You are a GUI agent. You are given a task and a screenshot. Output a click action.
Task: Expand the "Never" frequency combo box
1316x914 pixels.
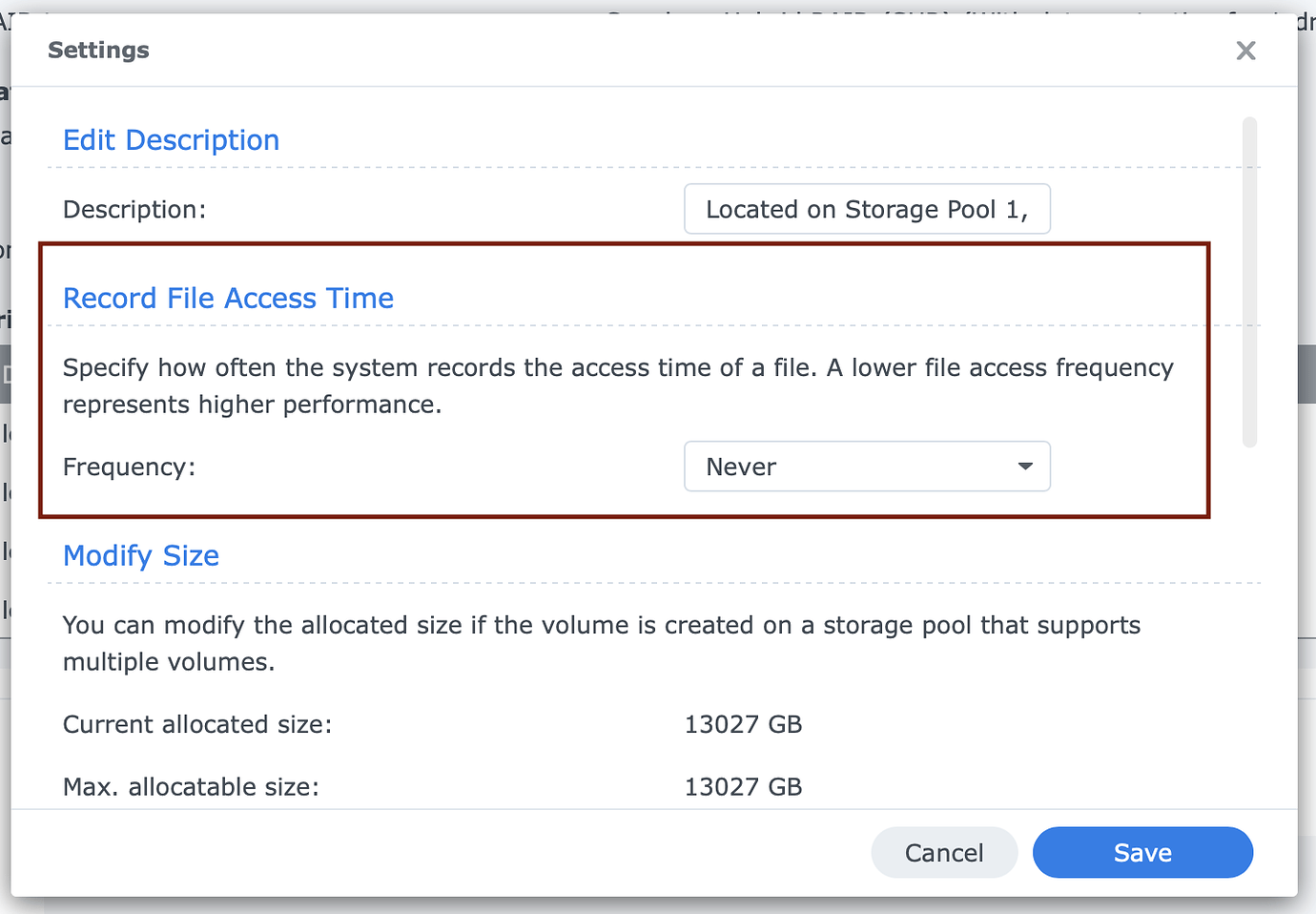866,467
